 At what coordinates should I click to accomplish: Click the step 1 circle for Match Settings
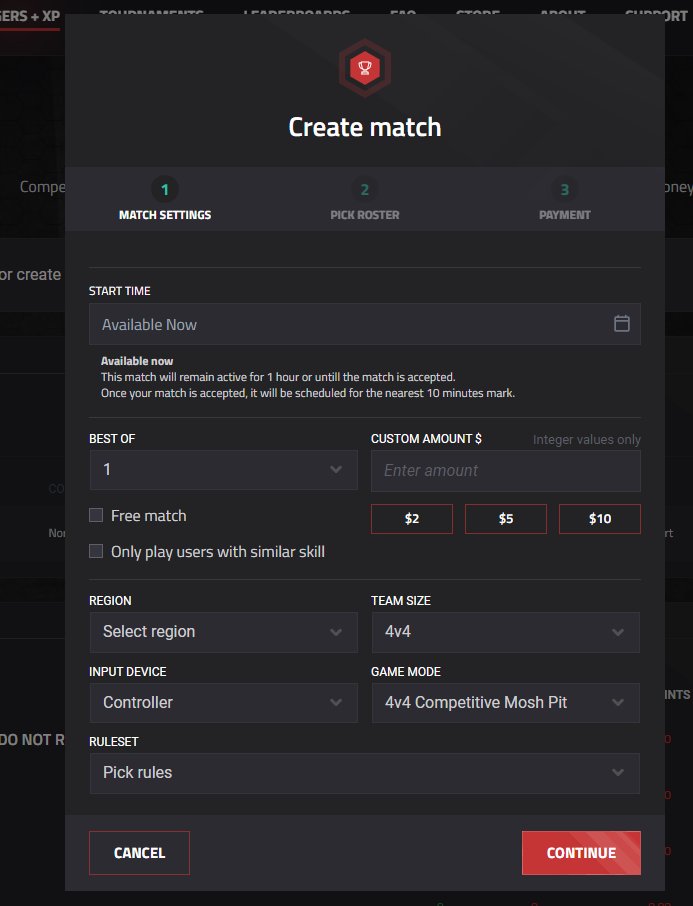point(165,189)
